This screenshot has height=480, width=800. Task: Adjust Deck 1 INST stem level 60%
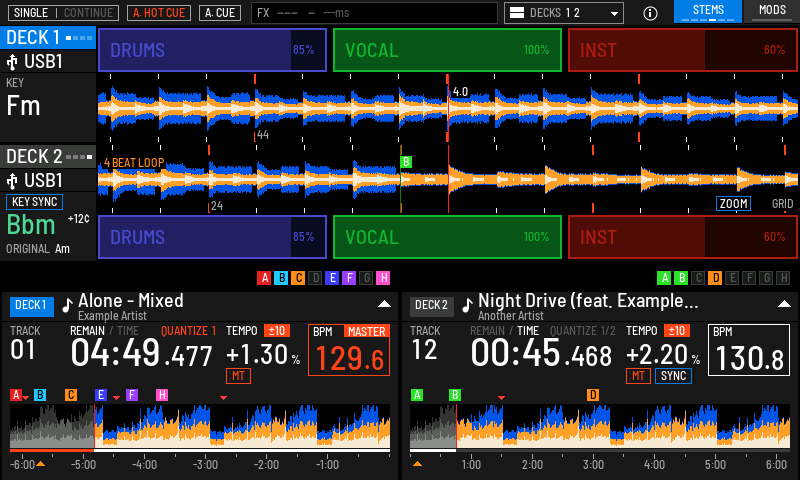tap(683, 50)
